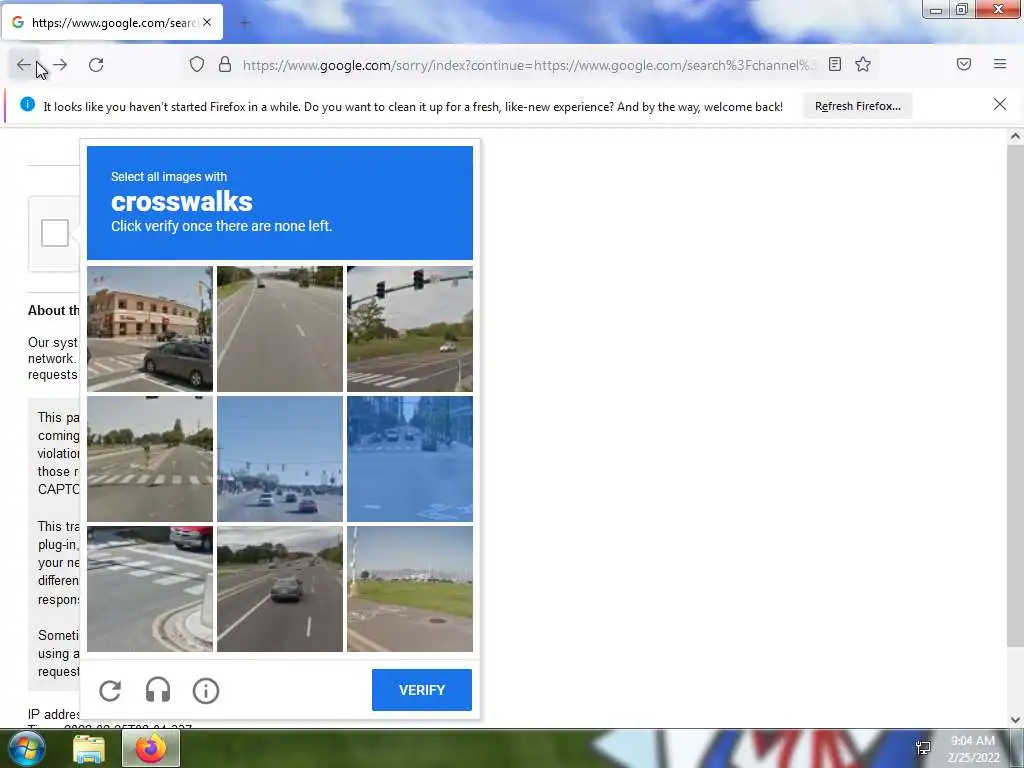Click the Firefox taskbar icon

tap(151, 748)
